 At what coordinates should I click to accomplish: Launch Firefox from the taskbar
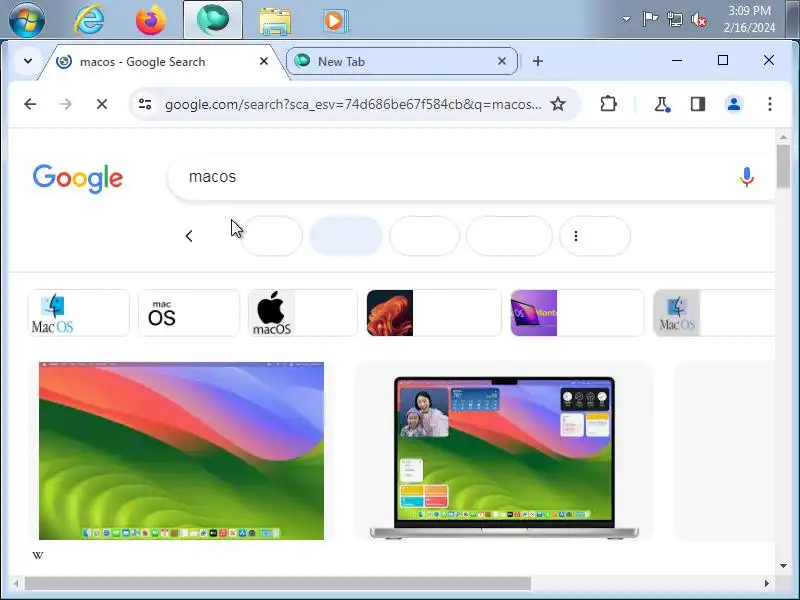pyautogui.click(x=151, y=20)
